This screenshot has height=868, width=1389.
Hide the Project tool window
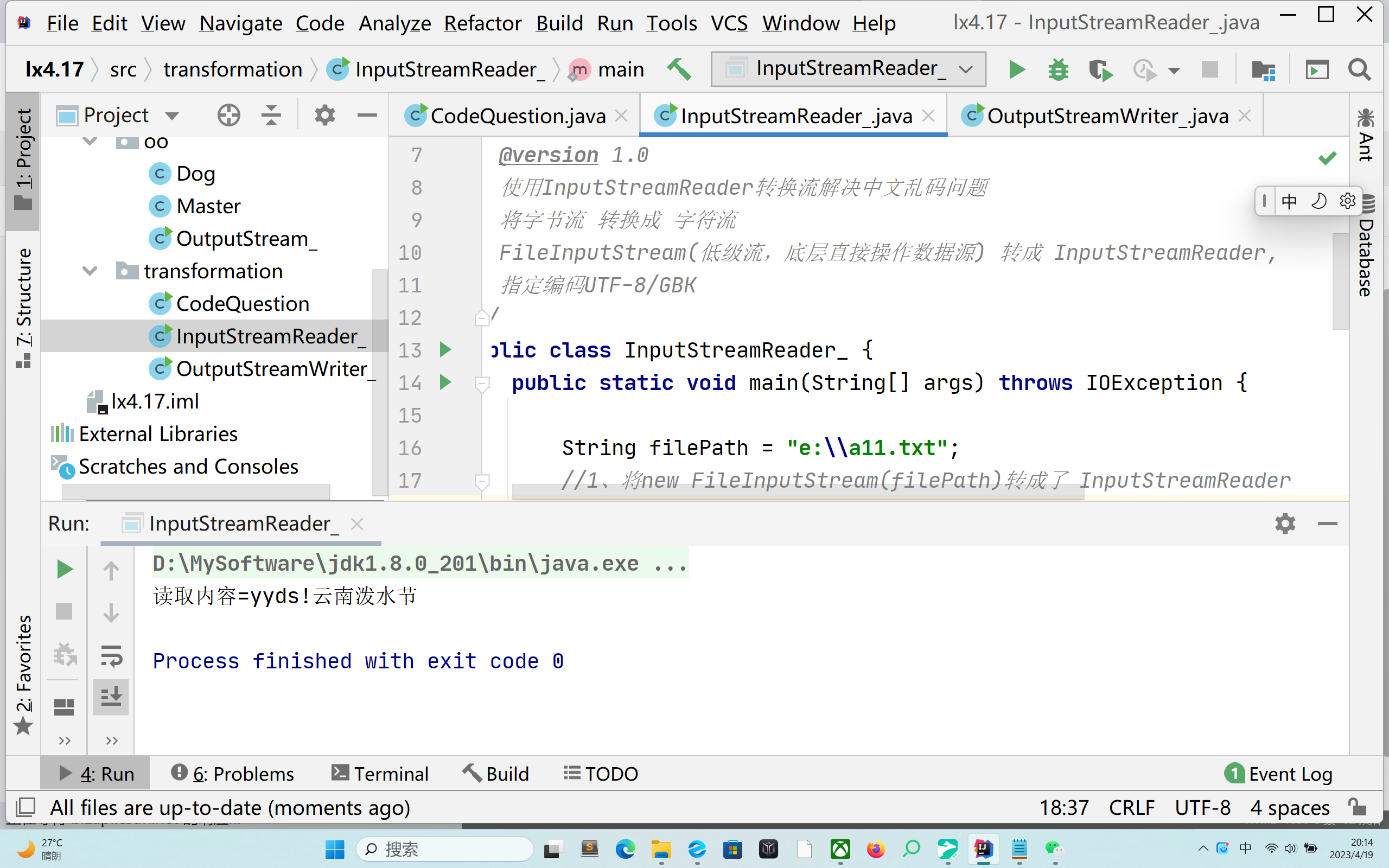point(367,116)
